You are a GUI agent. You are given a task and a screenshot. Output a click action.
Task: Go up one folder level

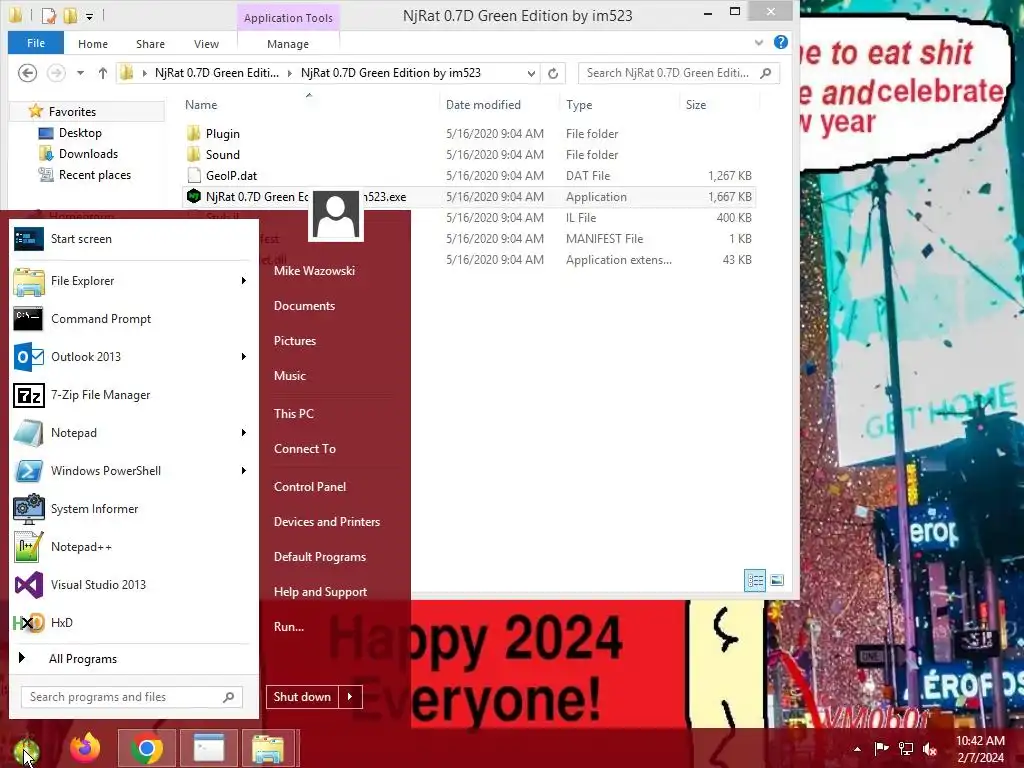pos(103,73)
